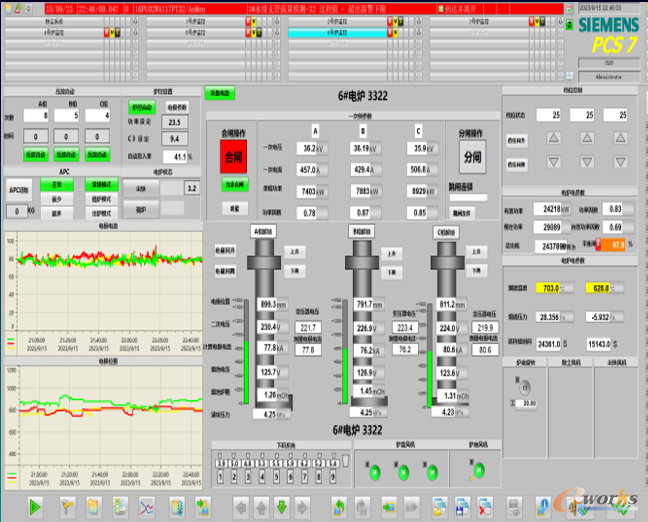The height and width of the screenshot is (522, 648).
Task: Select the cyan highlighted area button in the overview
Action: (337, 33)
